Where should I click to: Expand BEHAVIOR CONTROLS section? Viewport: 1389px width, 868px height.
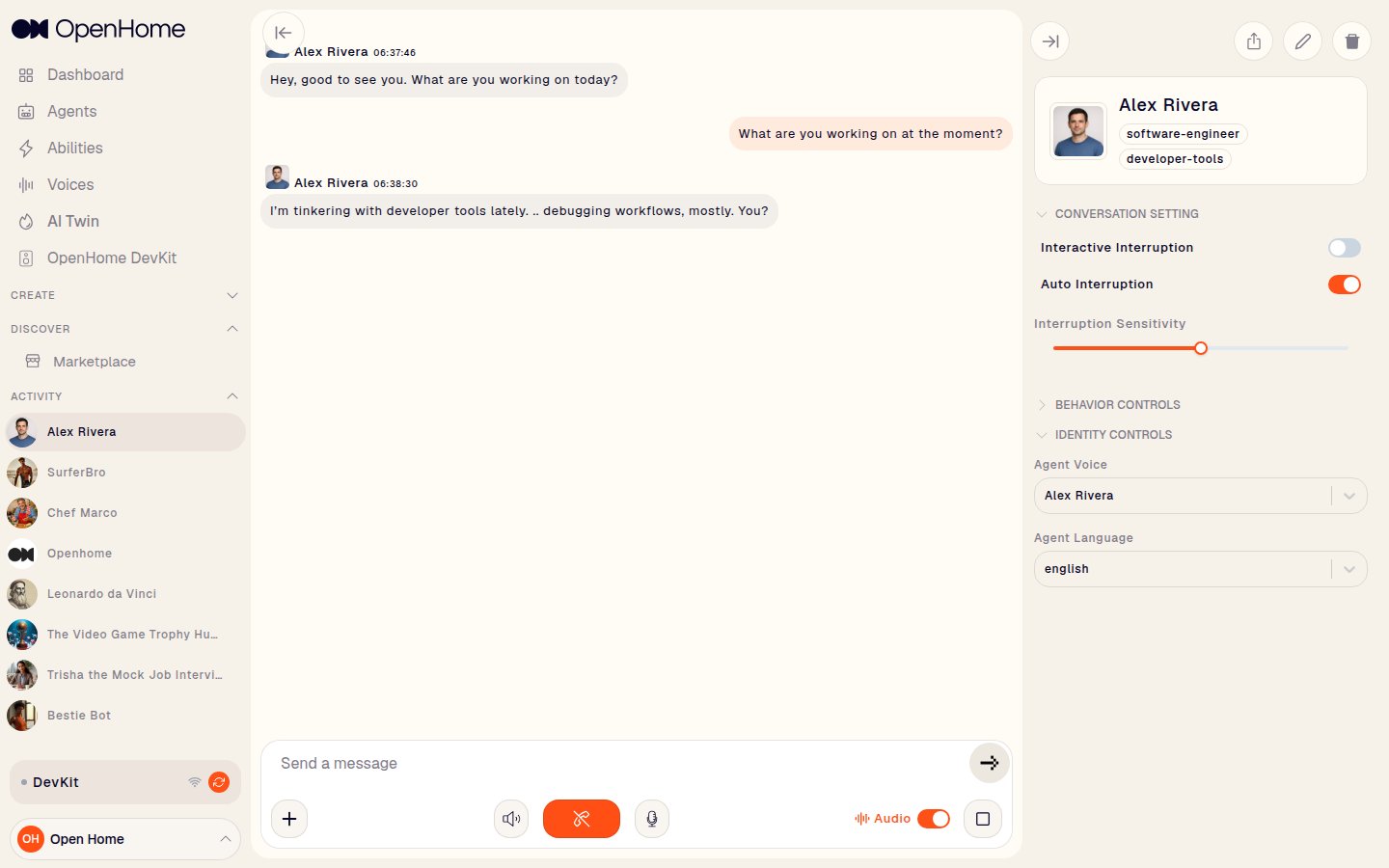pyautogui.click(x=1107, y=405)
